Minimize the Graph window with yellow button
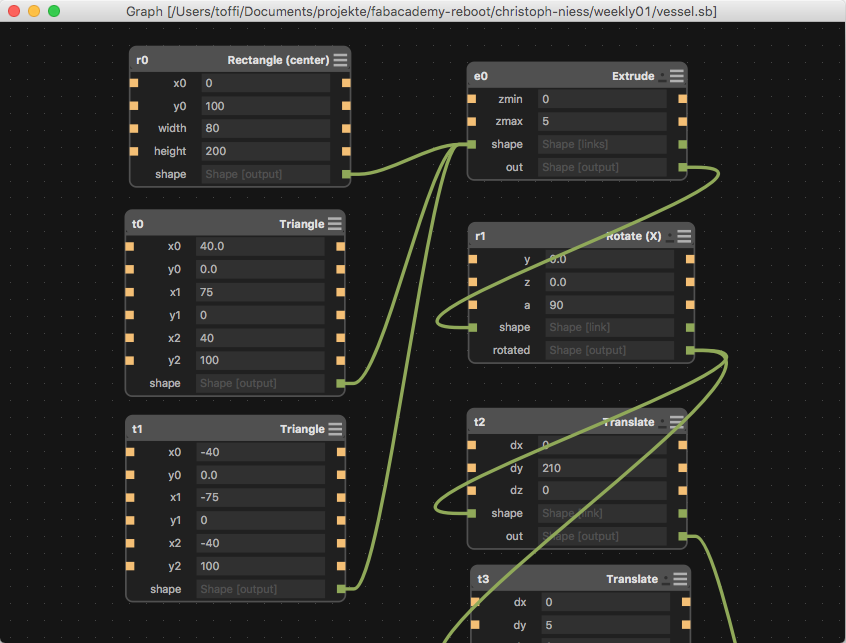The height and width of the screenshot is (643, 846). [34, 11]
